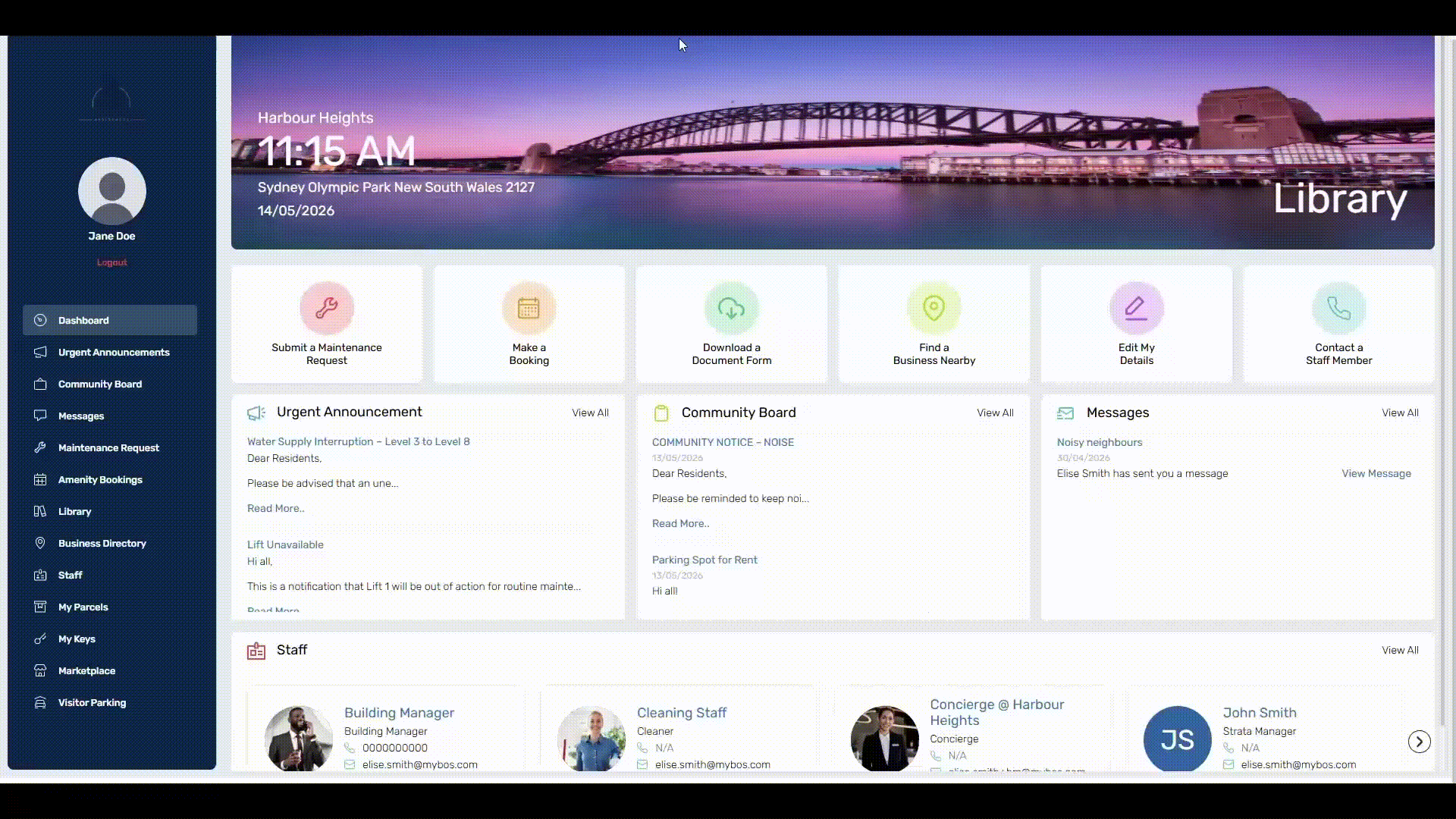Image resolution: width=1456 pixels, height=819 pixels.
Task: Open Dashboard from the sidebar menu
Action: [110, 320]
